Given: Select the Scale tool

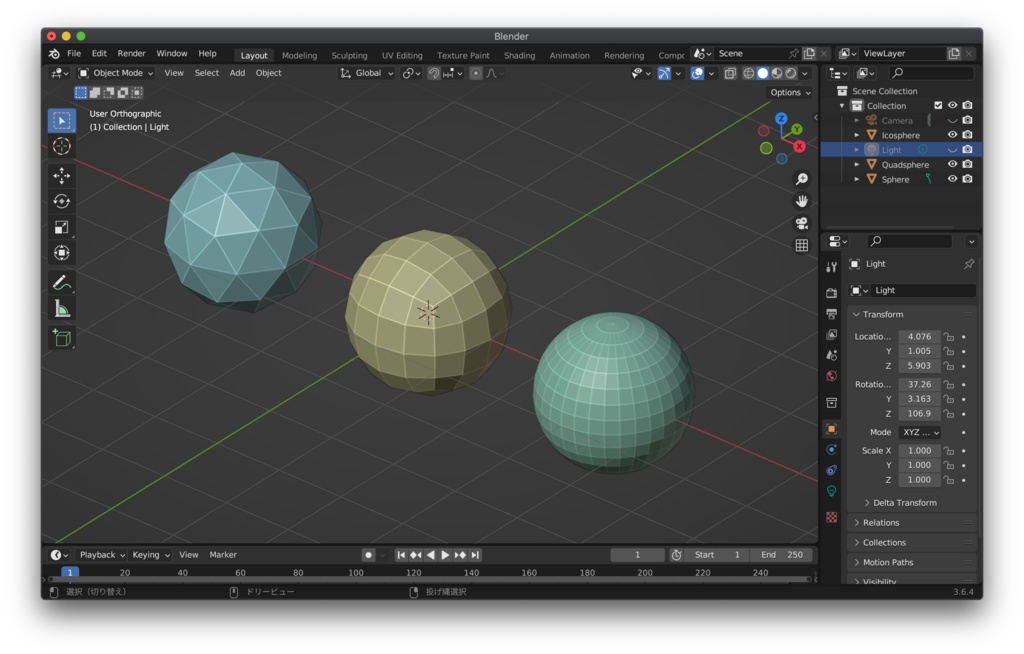Looking at the screenshot, I should click(62, 226).
